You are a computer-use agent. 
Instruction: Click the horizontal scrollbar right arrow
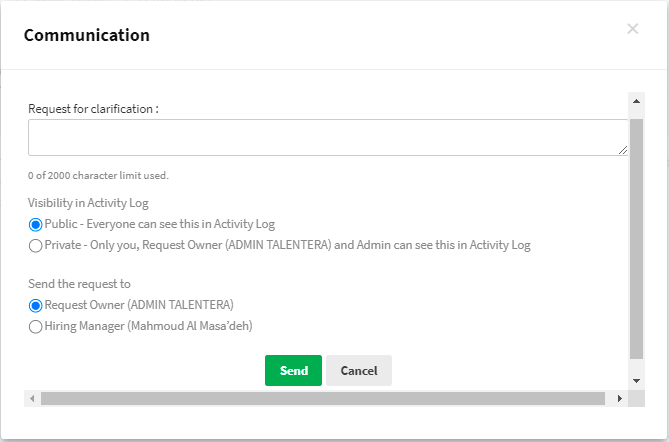tap(620, 398)
